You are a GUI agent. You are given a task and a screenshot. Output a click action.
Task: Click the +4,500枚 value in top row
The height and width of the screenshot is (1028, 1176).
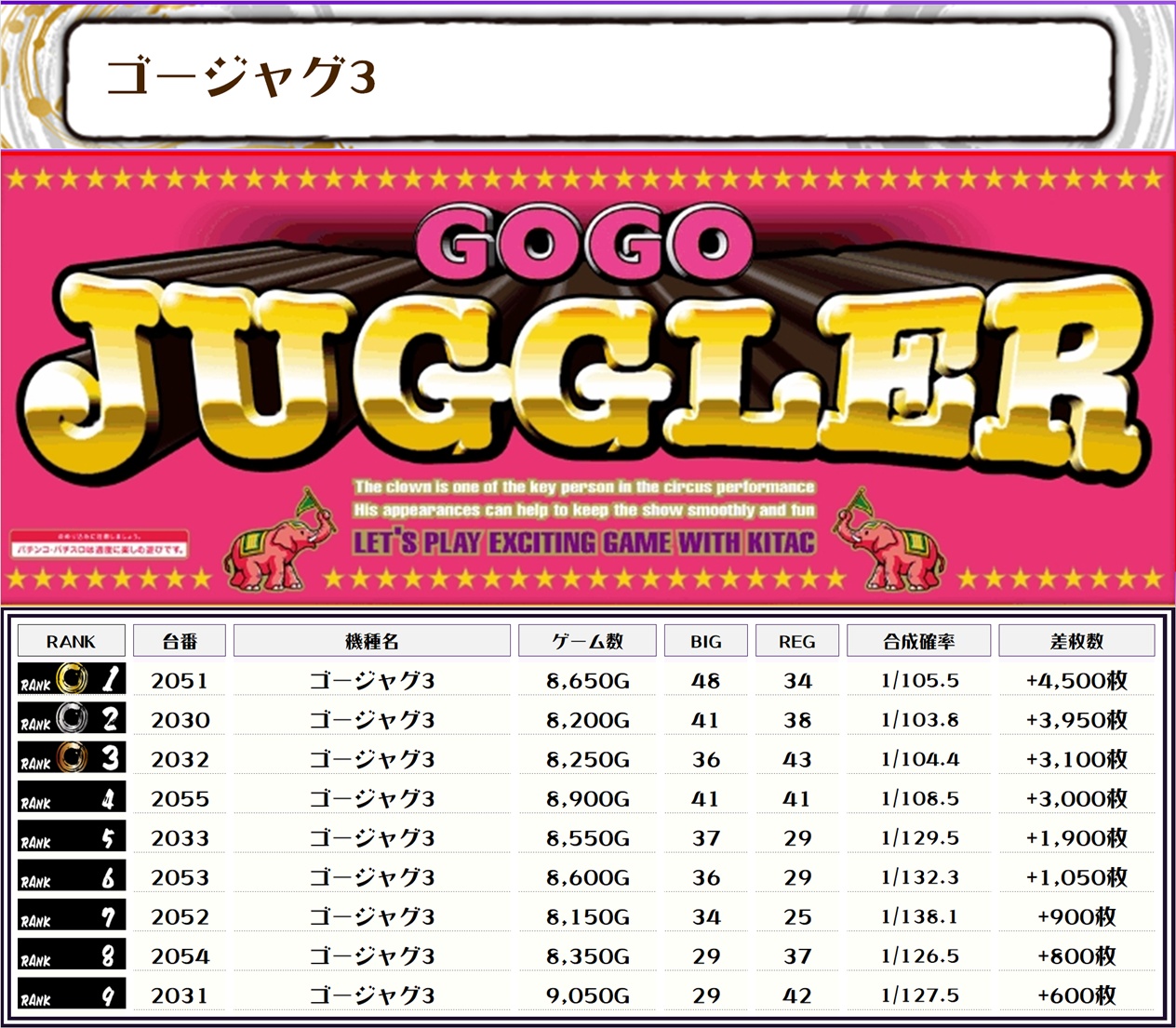pos(1076,681)
